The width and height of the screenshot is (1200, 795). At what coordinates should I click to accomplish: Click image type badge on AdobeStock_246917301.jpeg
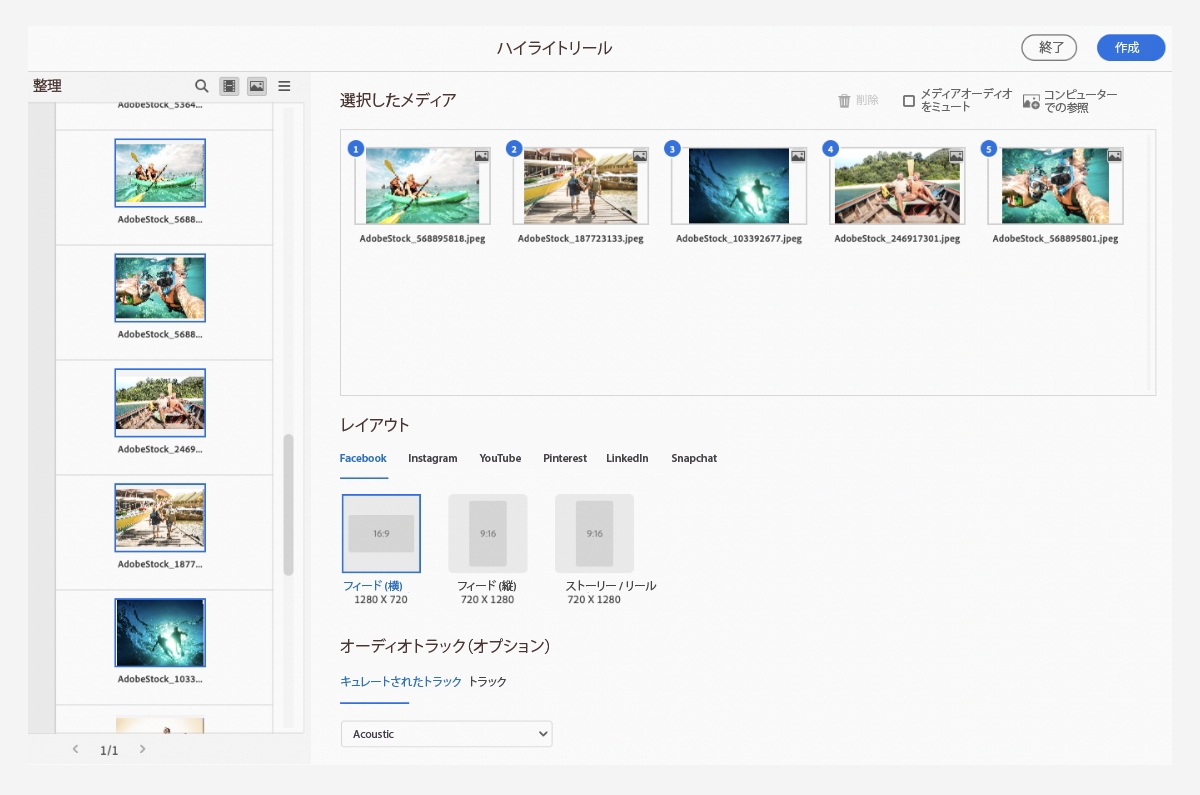tap(956, 156)
